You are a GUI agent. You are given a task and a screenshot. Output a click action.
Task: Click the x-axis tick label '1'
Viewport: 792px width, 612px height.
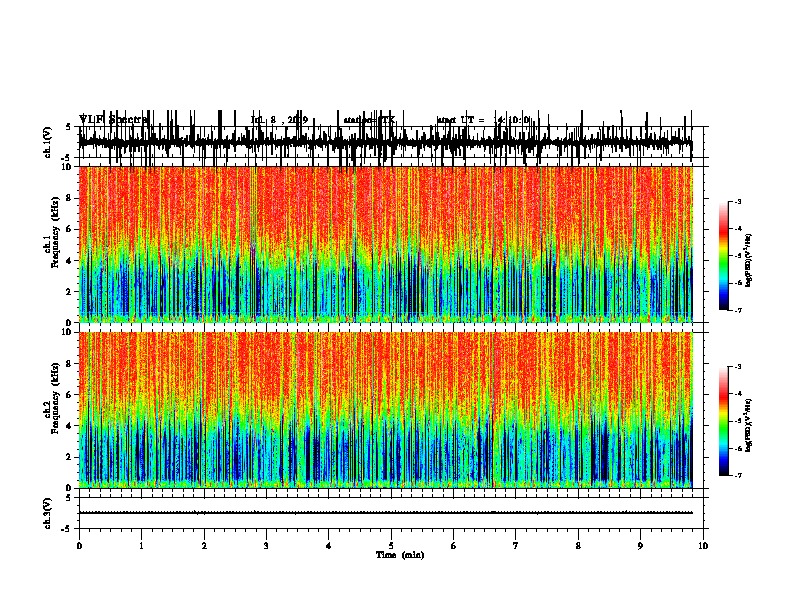point(141,546)
